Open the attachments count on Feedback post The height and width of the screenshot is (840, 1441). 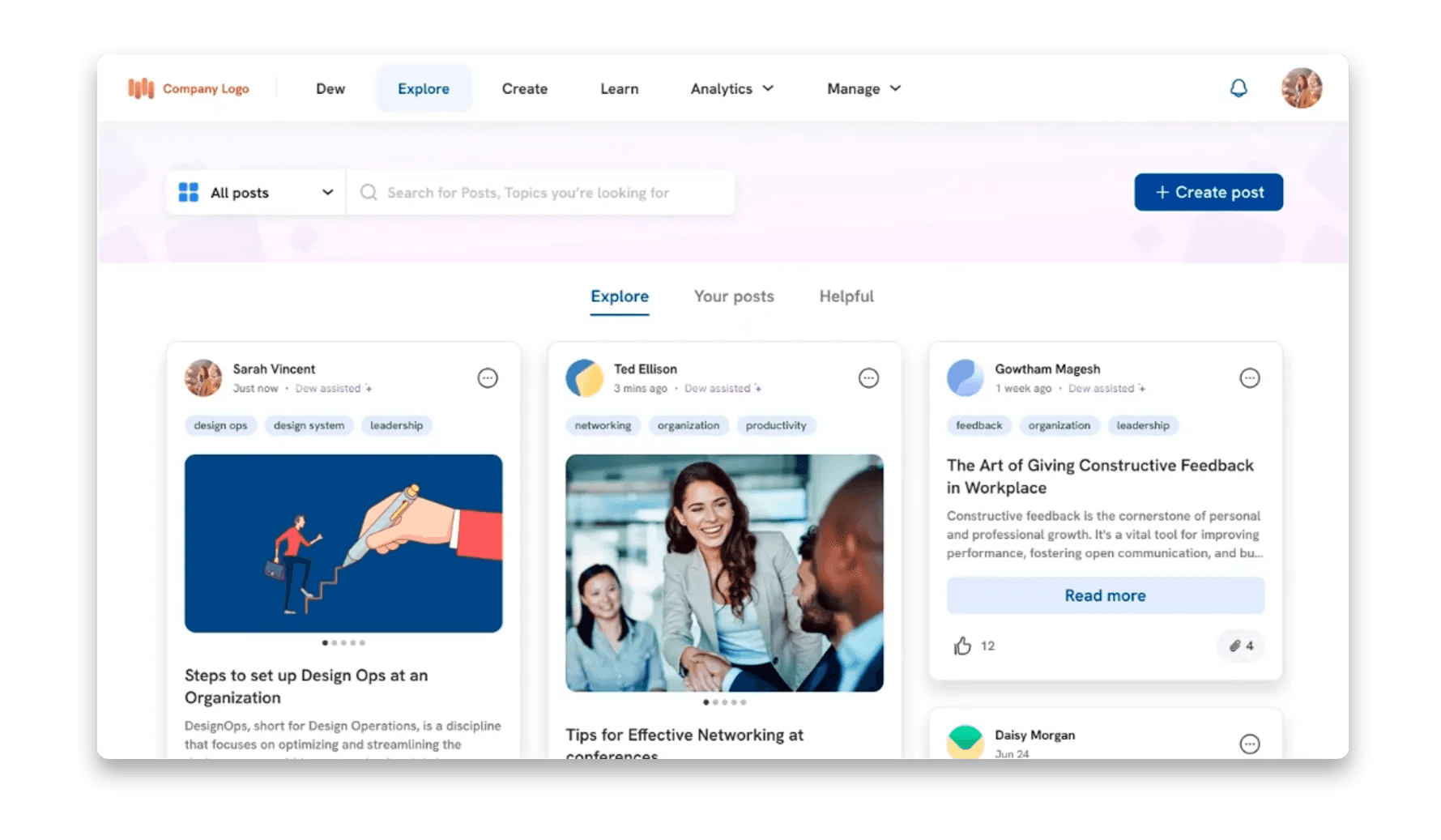click(1241, 646)
